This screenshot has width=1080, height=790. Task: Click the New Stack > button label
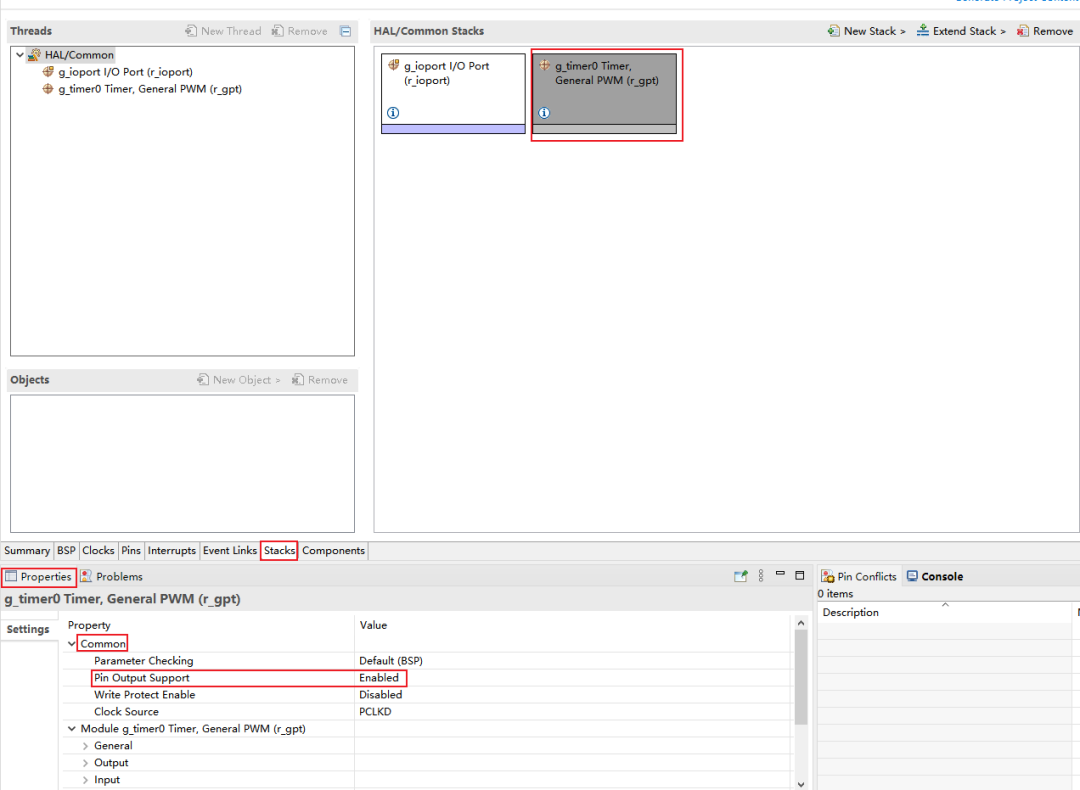(875, 31)
